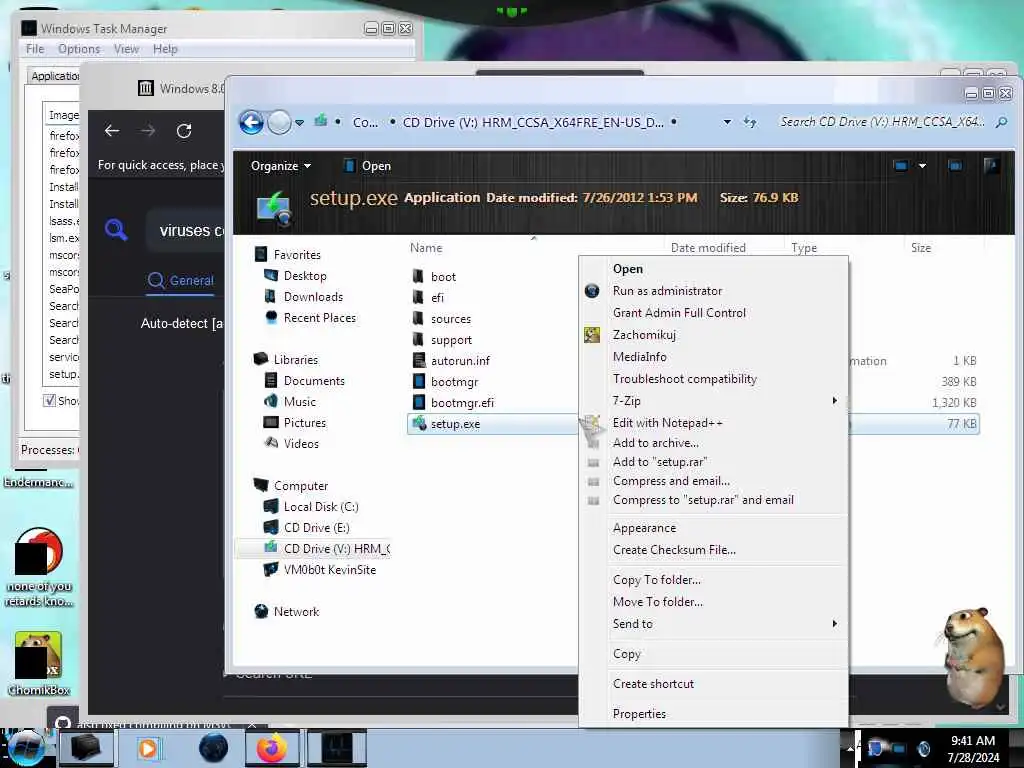Open the address bar history dropdown
Viewport: 1024px width, 768px height.
(727, 122)
